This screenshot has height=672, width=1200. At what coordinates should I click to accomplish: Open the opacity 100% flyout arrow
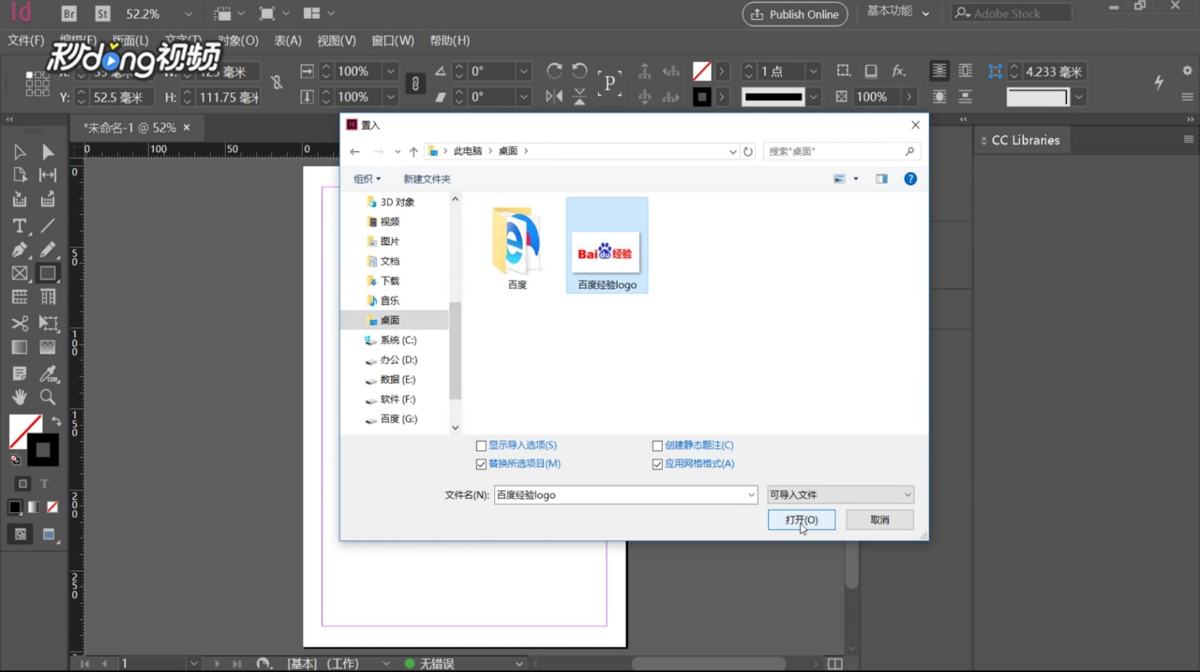909,97
